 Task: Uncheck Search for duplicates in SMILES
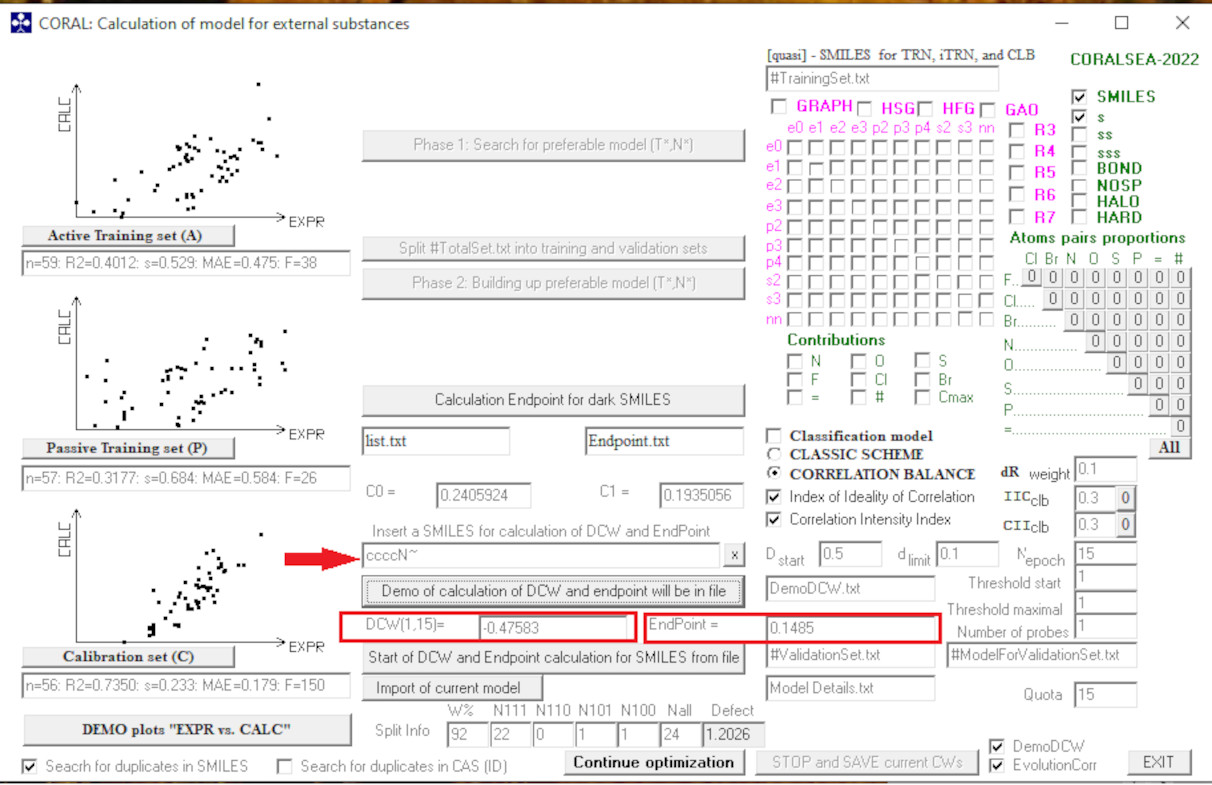[x=31, y=766]
